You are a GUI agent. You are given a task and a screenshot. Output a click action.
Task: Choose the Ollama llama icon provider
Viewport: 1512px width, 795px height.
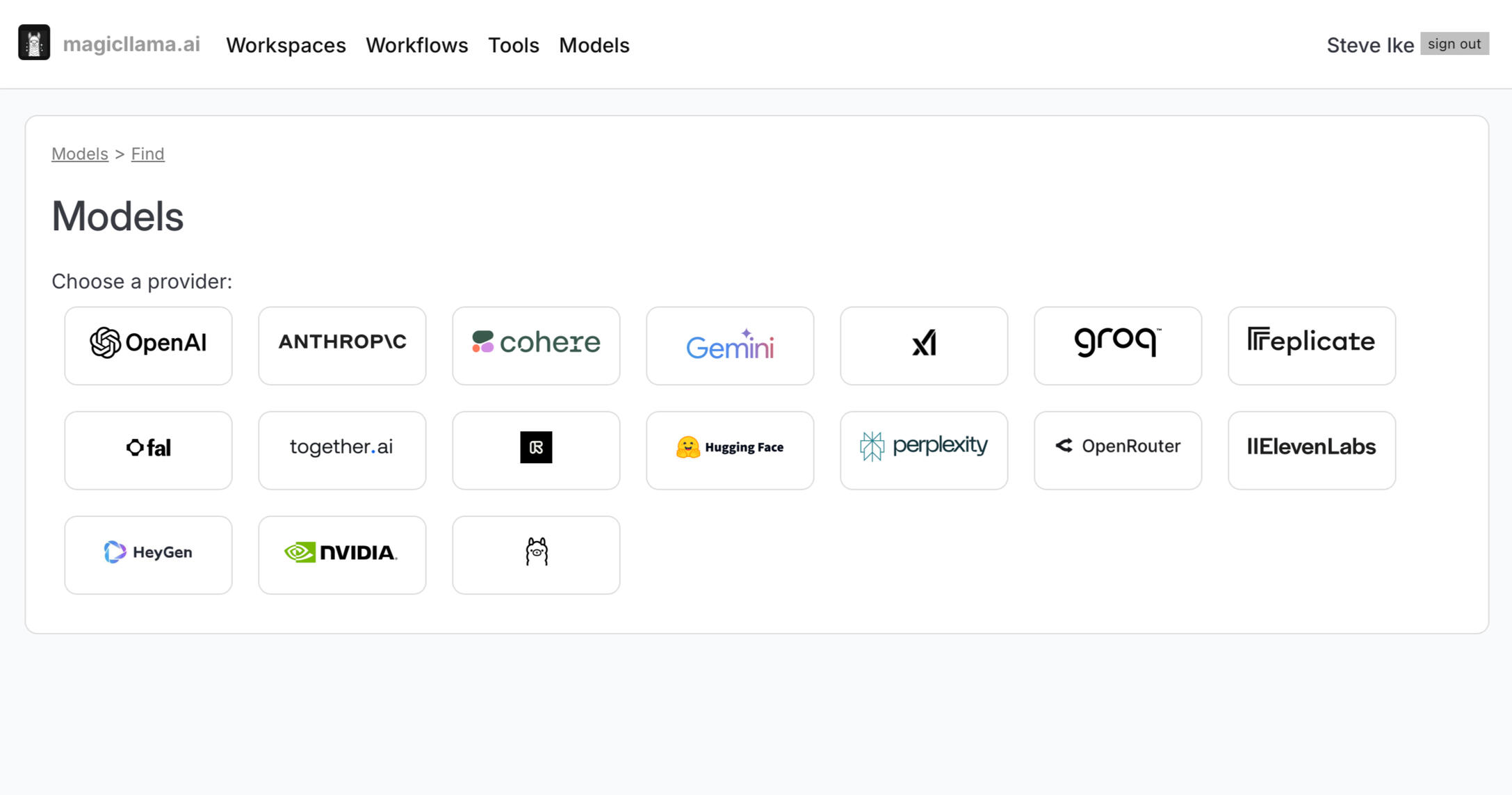536,554
